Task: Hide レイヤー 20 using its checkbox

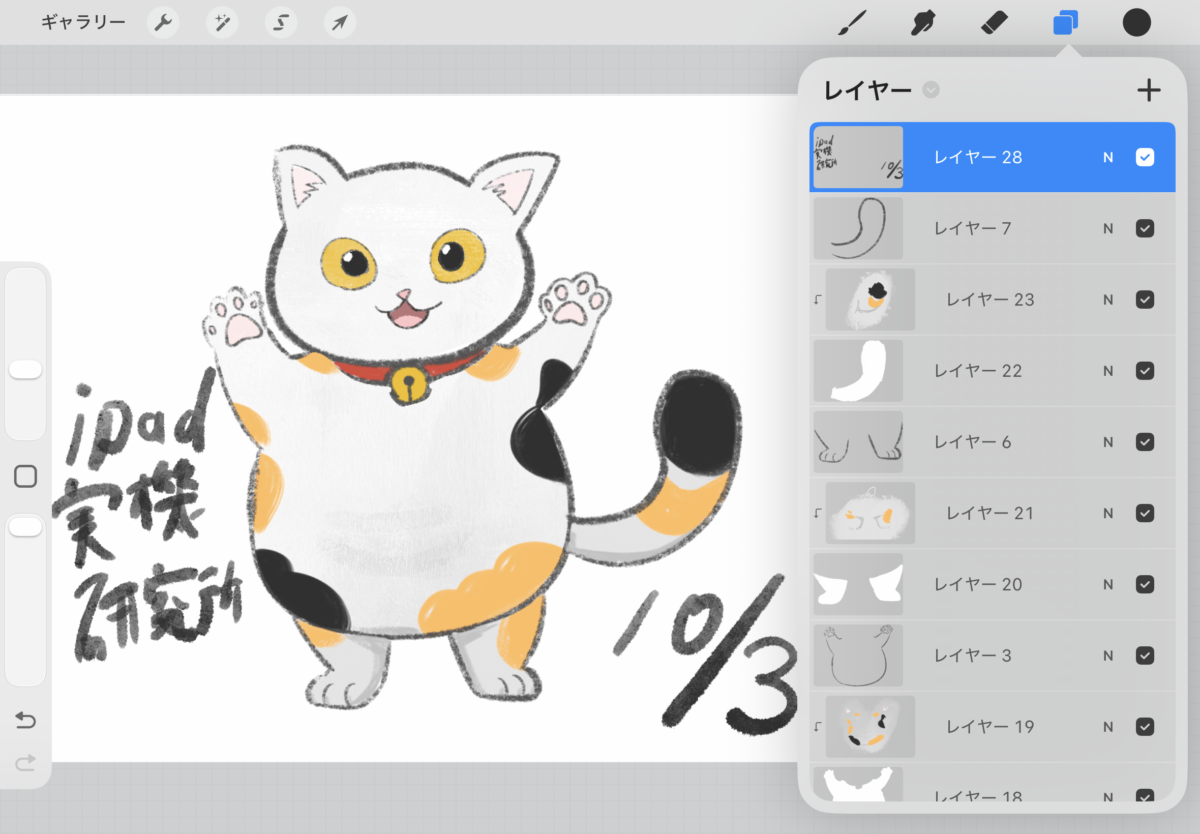Action: click(1145, 584)
